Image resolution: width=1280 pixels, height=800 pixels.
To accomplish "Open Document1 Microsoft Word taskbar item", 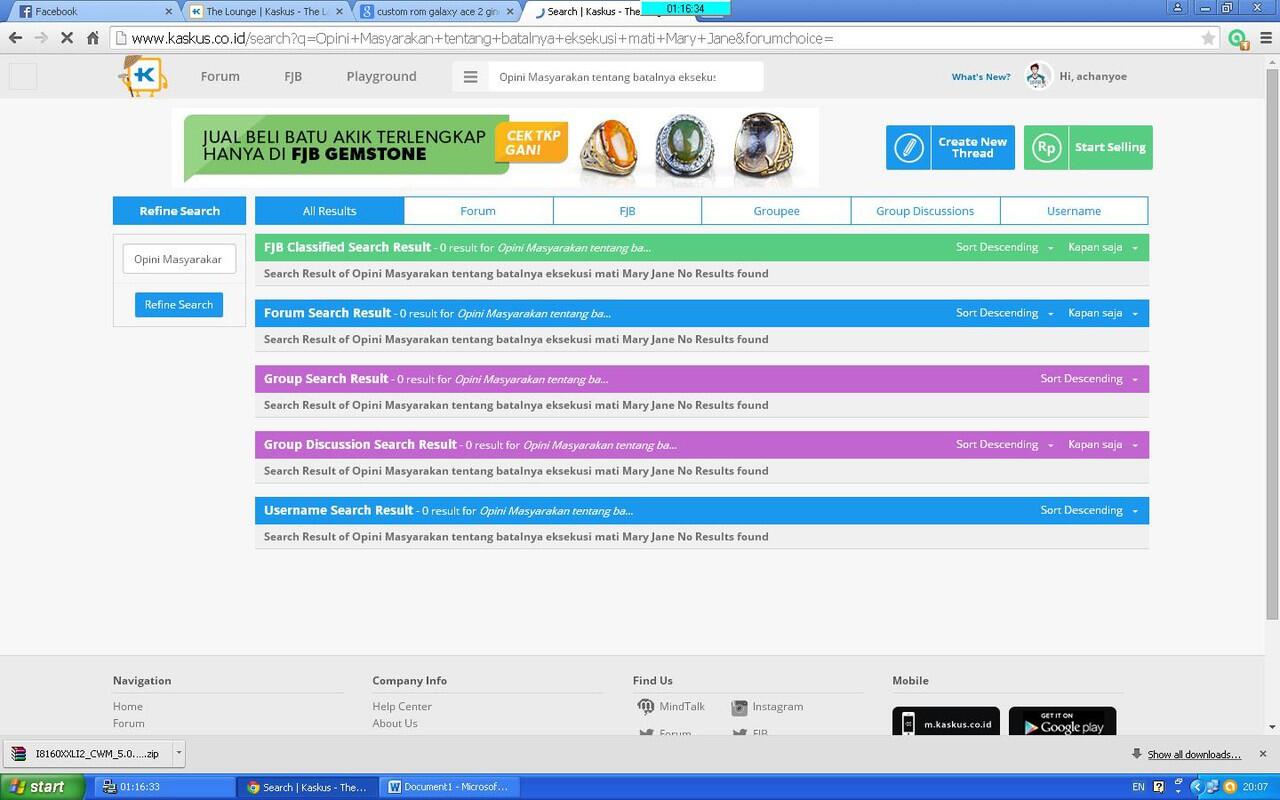I will pos(449,787).
